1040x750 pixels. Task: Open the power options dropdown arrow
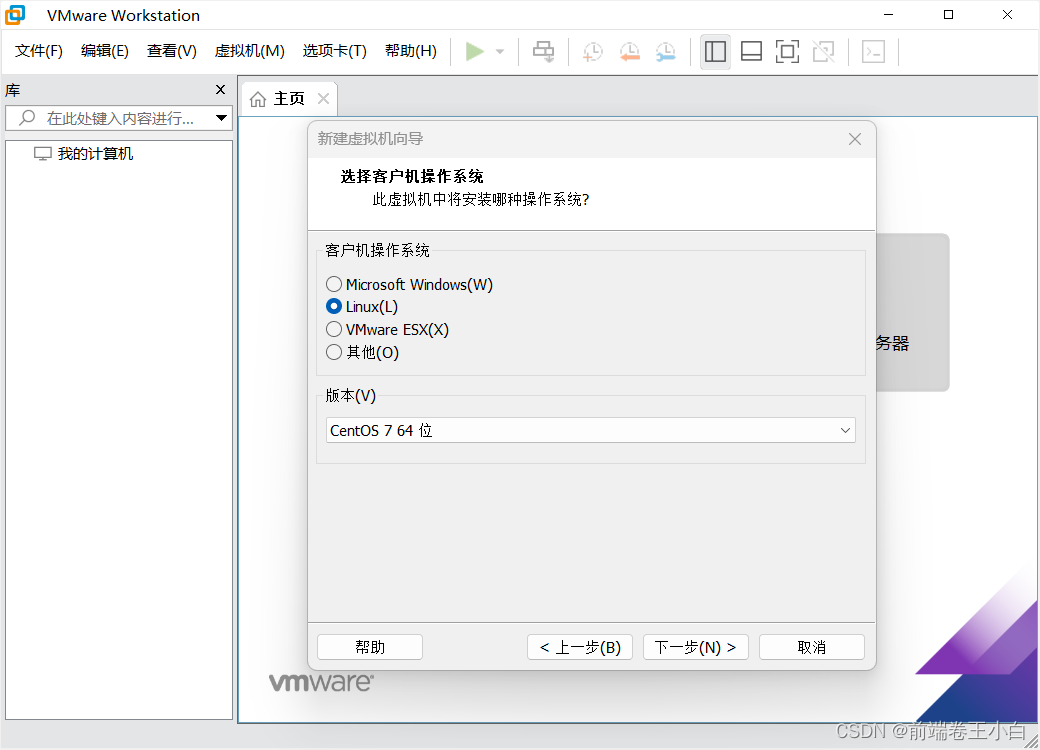click(x=500, y=51)
